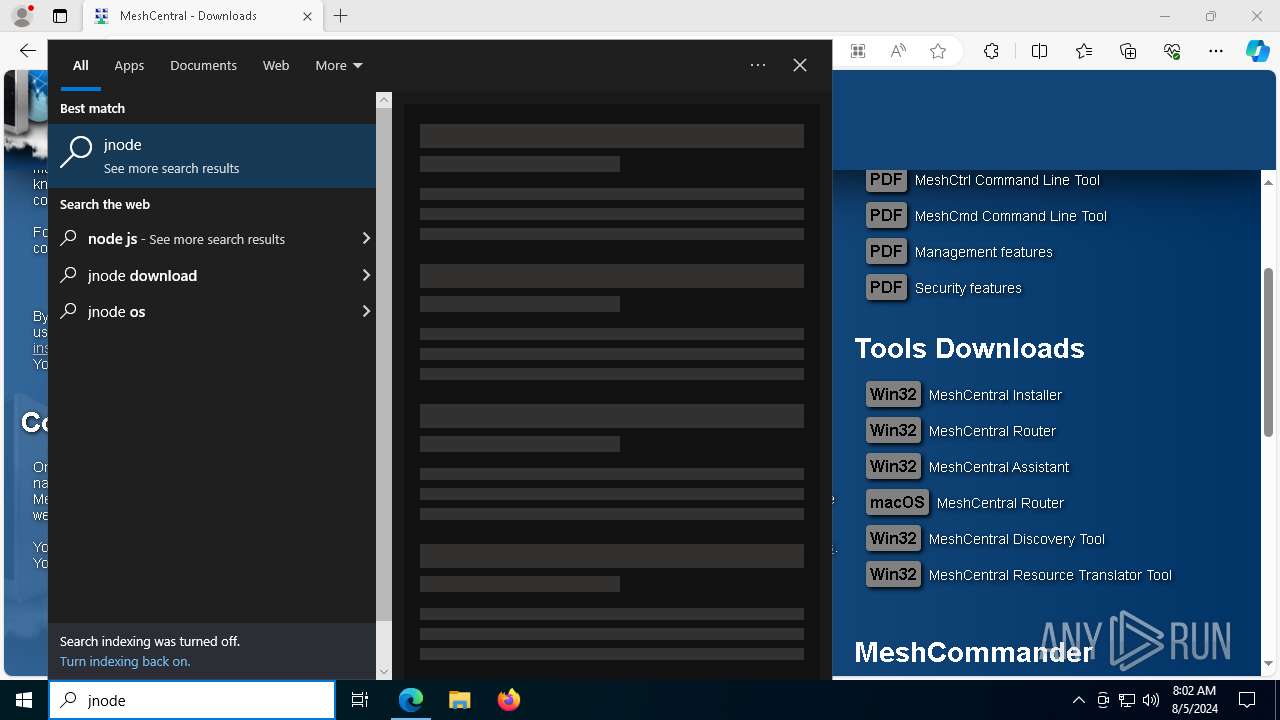Switch to the Documents search tab
Viewport: 1280px width, 720px height.
203,65
